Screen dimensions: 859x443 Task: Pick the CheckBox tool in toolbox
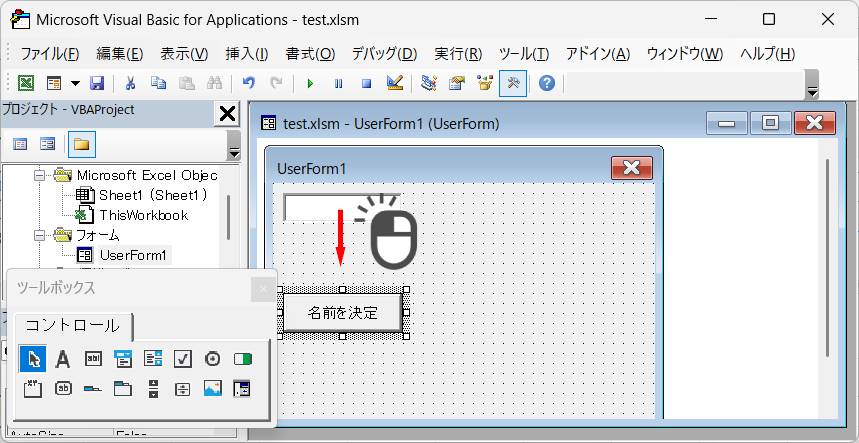tap(182, 359)
